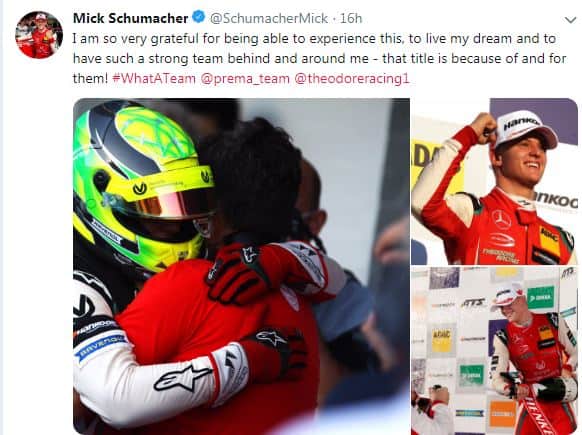This screenshot has width=582, height=435.
Task: Click the tweet text starting 'I am so very grateful'
Action: (320, 59)
